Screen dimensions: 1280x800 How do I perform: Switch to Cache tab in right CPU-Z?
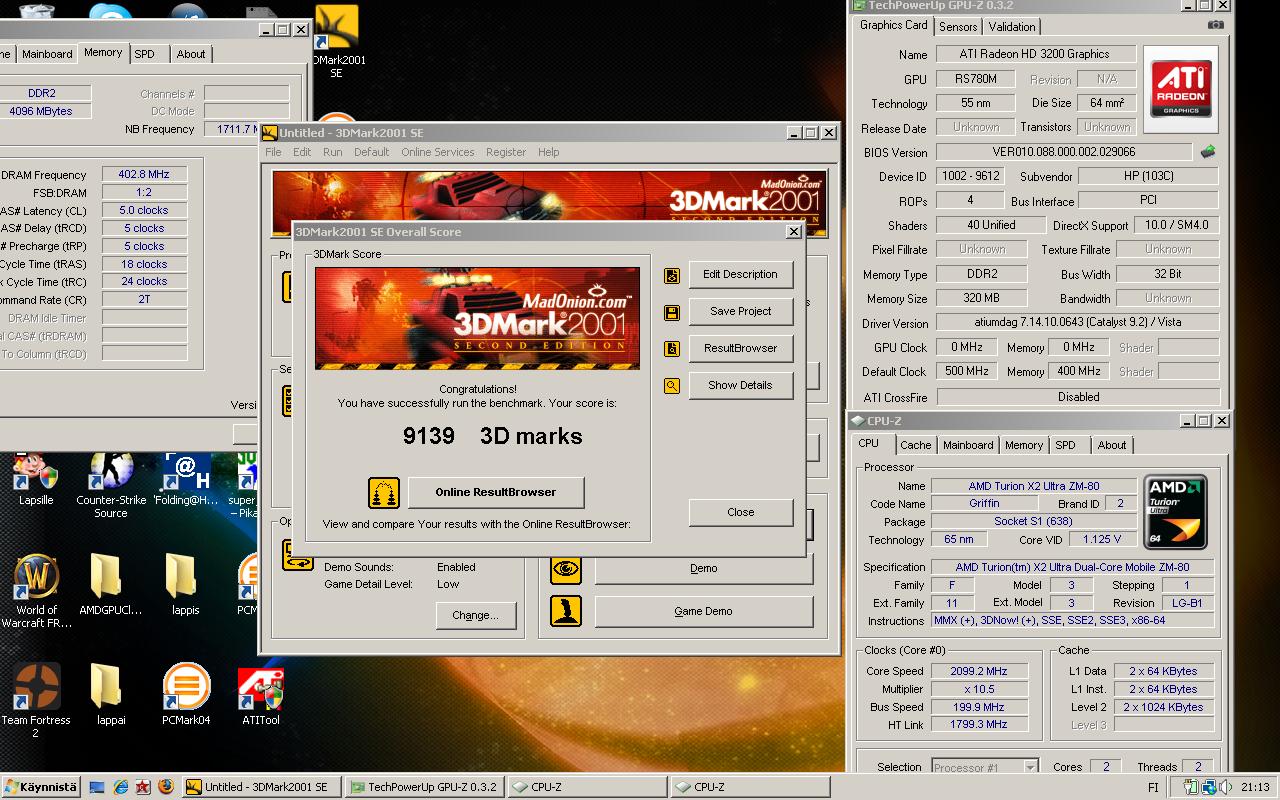(x=915, y=445)
